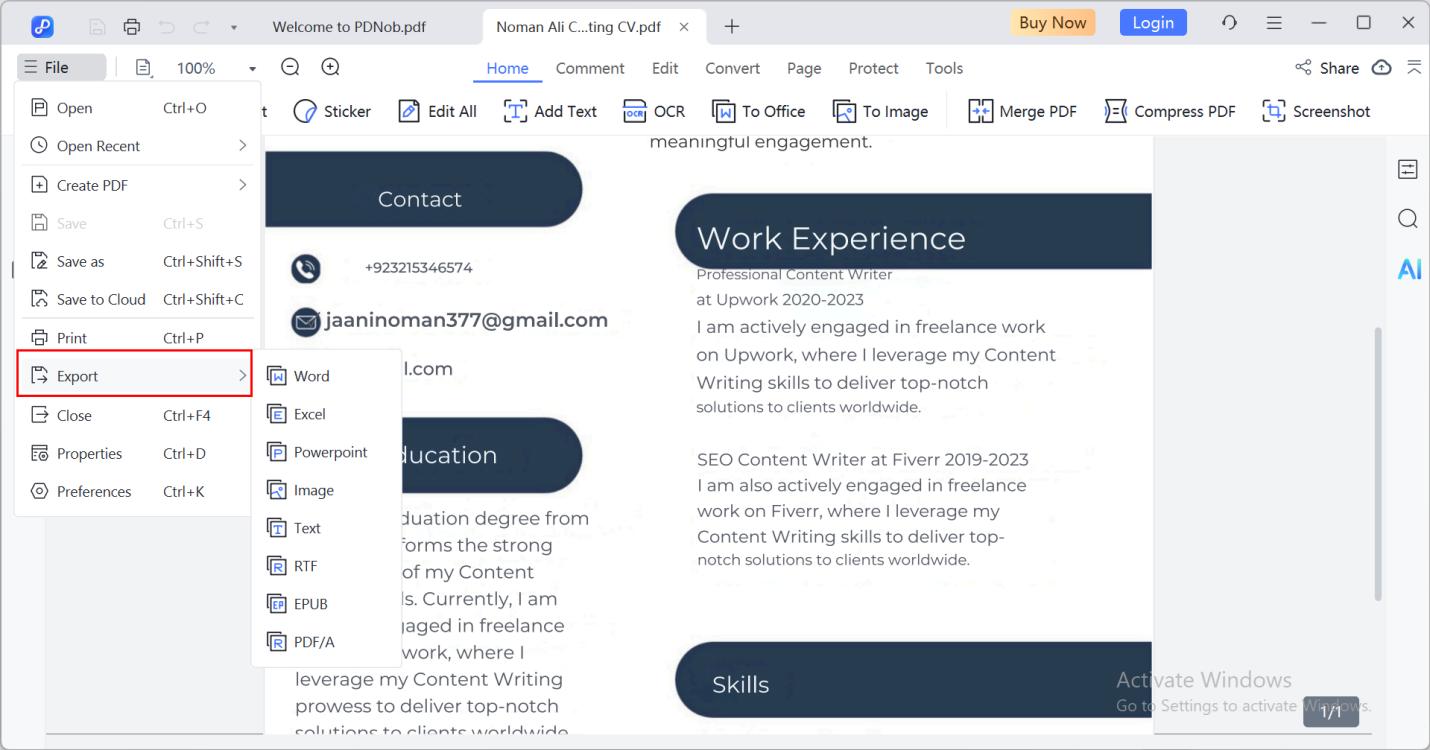Click the Buy Now button
The height and width of the screenshot is (750, 1430).
(1052, 22)
